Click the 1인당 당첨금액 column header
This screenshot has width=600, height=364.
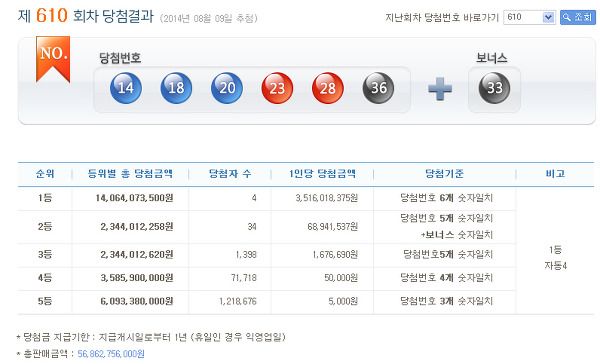[x=322, y=174]
